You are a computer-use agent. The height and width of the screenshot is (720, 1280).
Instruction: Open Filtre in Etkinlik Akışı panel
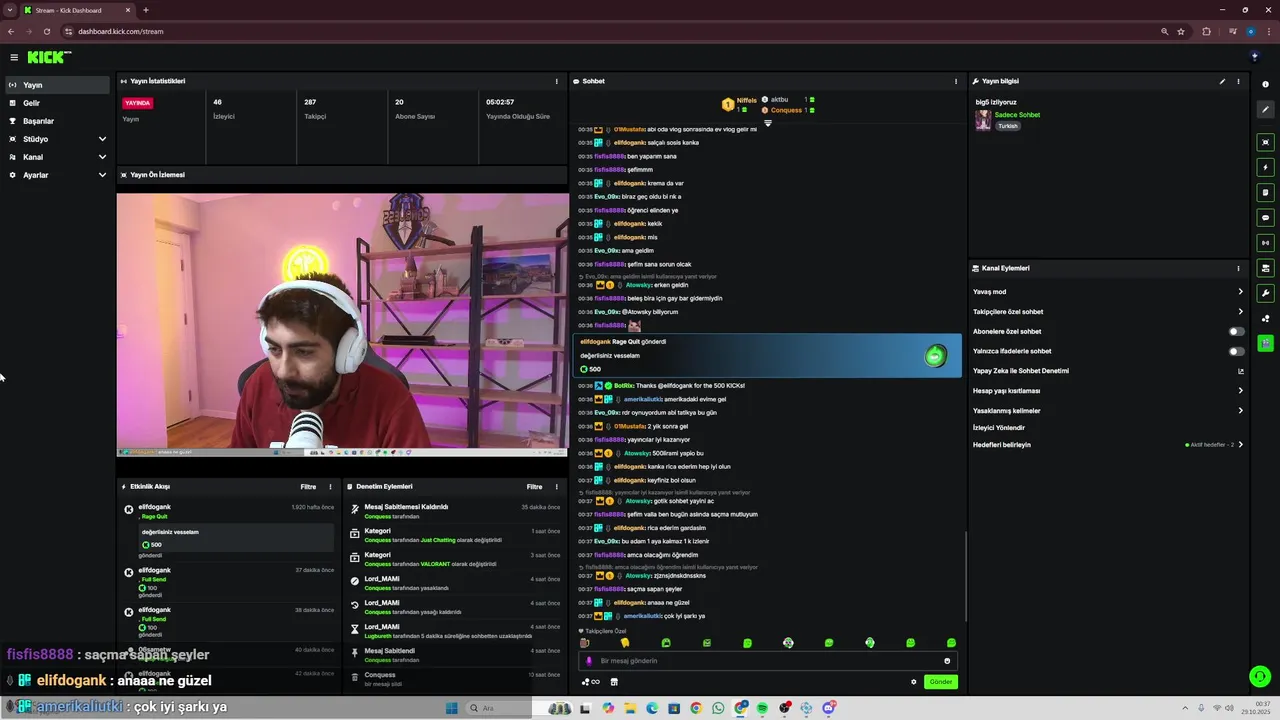[308, 487]
